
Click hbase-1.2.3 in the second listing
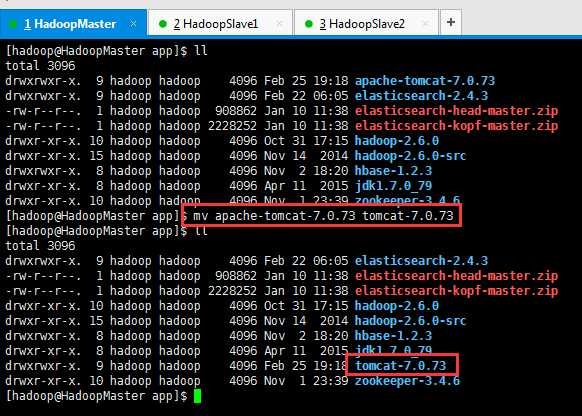click(393, 335)
